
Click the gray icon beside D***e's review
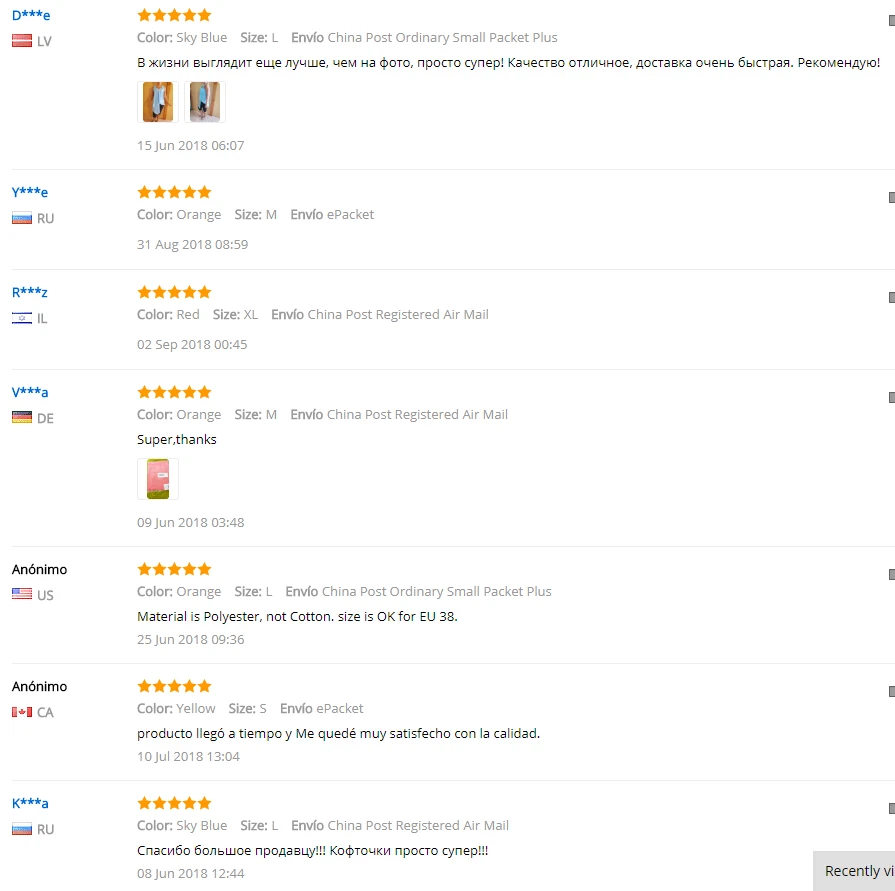(x=892, y=21)
